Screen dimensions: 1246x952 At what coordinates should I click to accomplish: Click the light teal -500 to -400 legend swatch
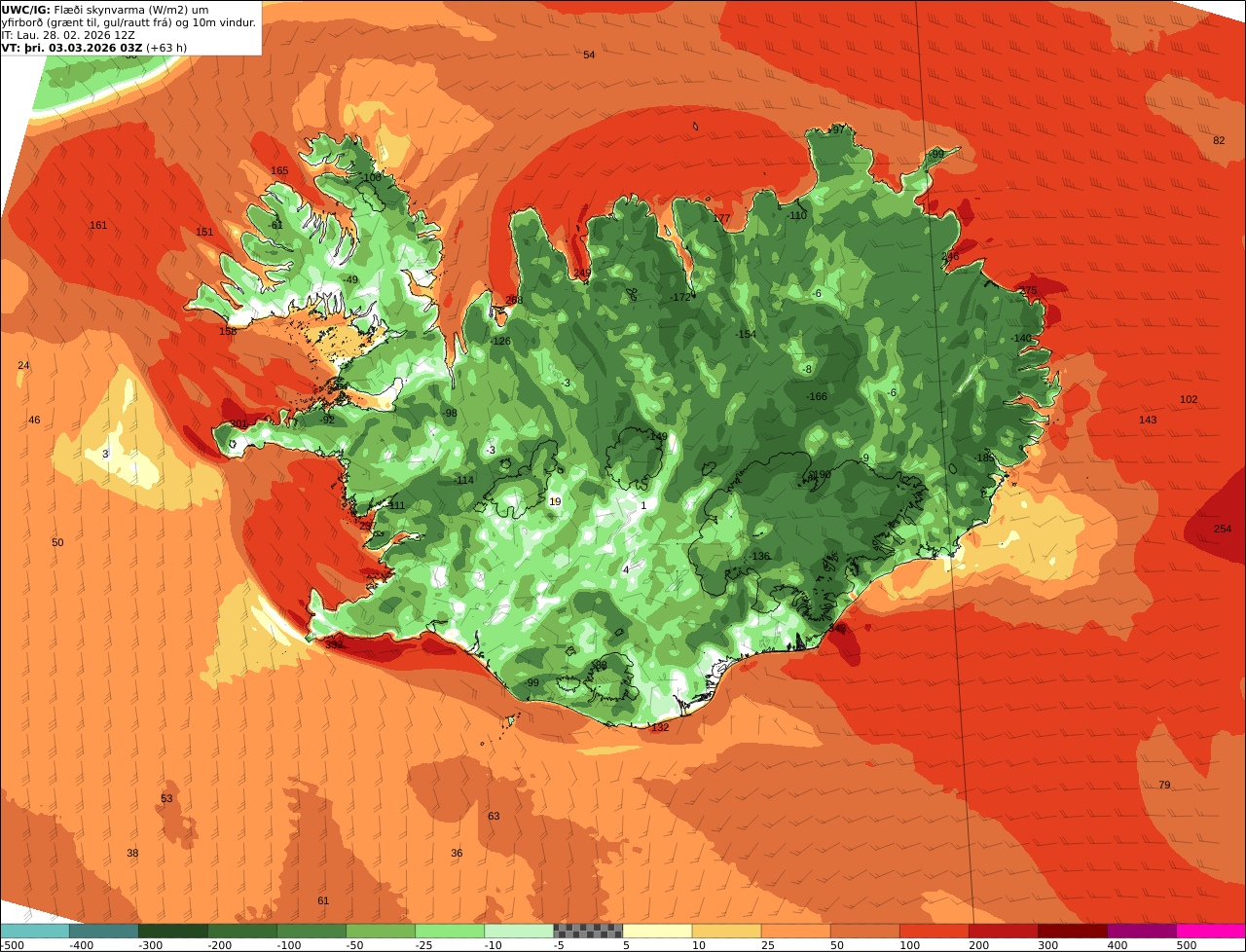coord(34,932)
